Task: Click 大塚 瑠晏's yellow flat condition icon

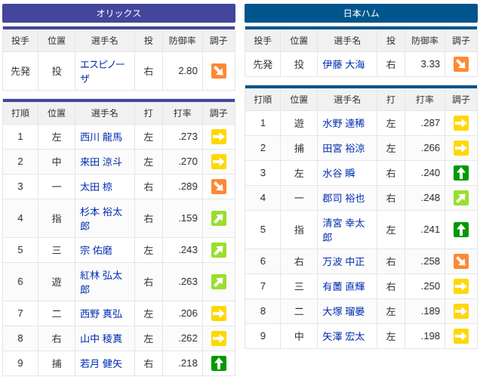Action: pos(461,311)
